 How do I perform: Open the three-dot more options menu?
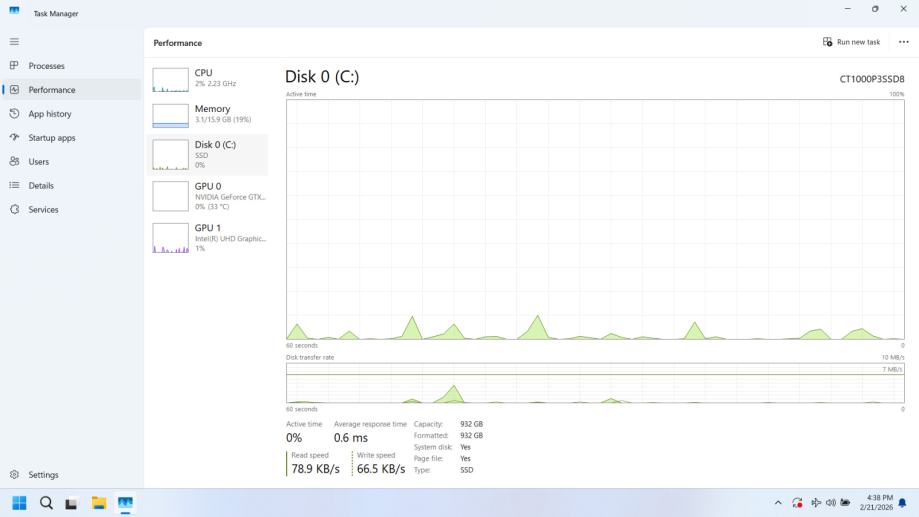[903, 42]
